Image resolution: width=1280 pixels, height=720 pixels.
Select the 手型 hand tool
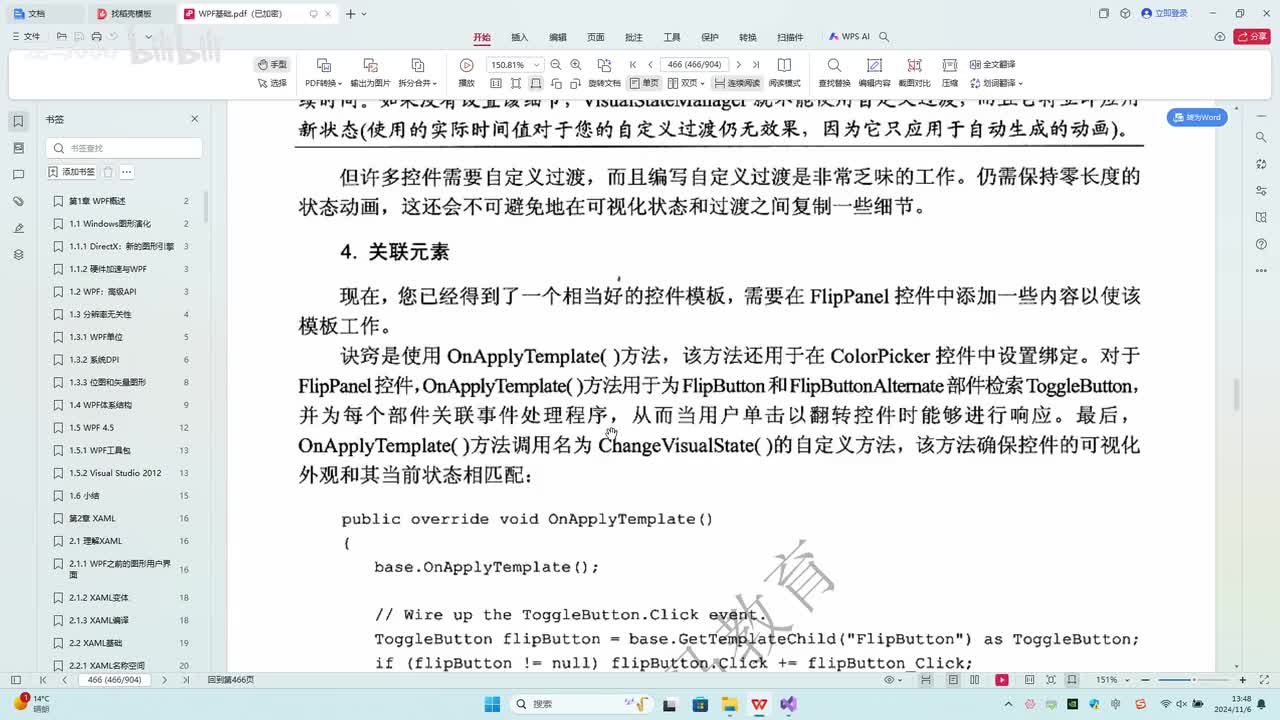pos(272,64)
